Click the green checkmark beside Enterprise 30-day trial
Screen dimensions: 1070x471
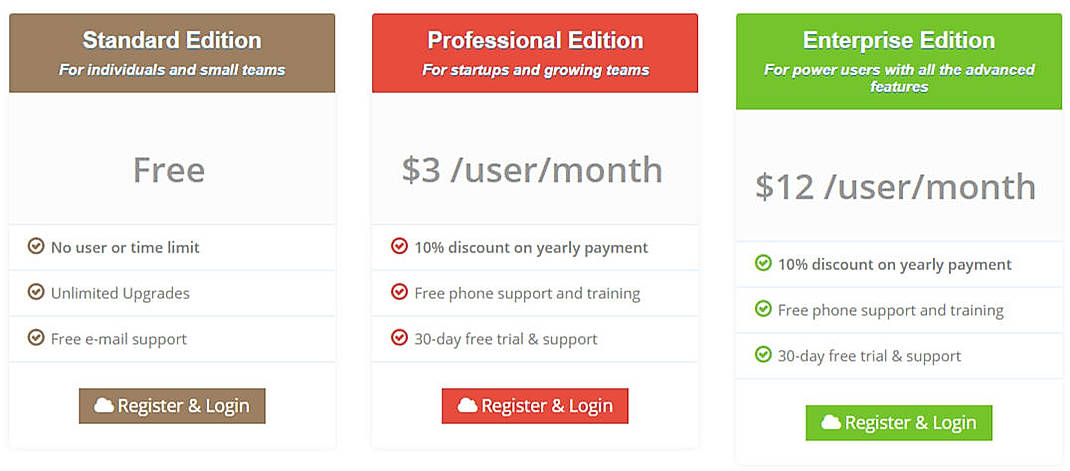click(x=763, y=355)
